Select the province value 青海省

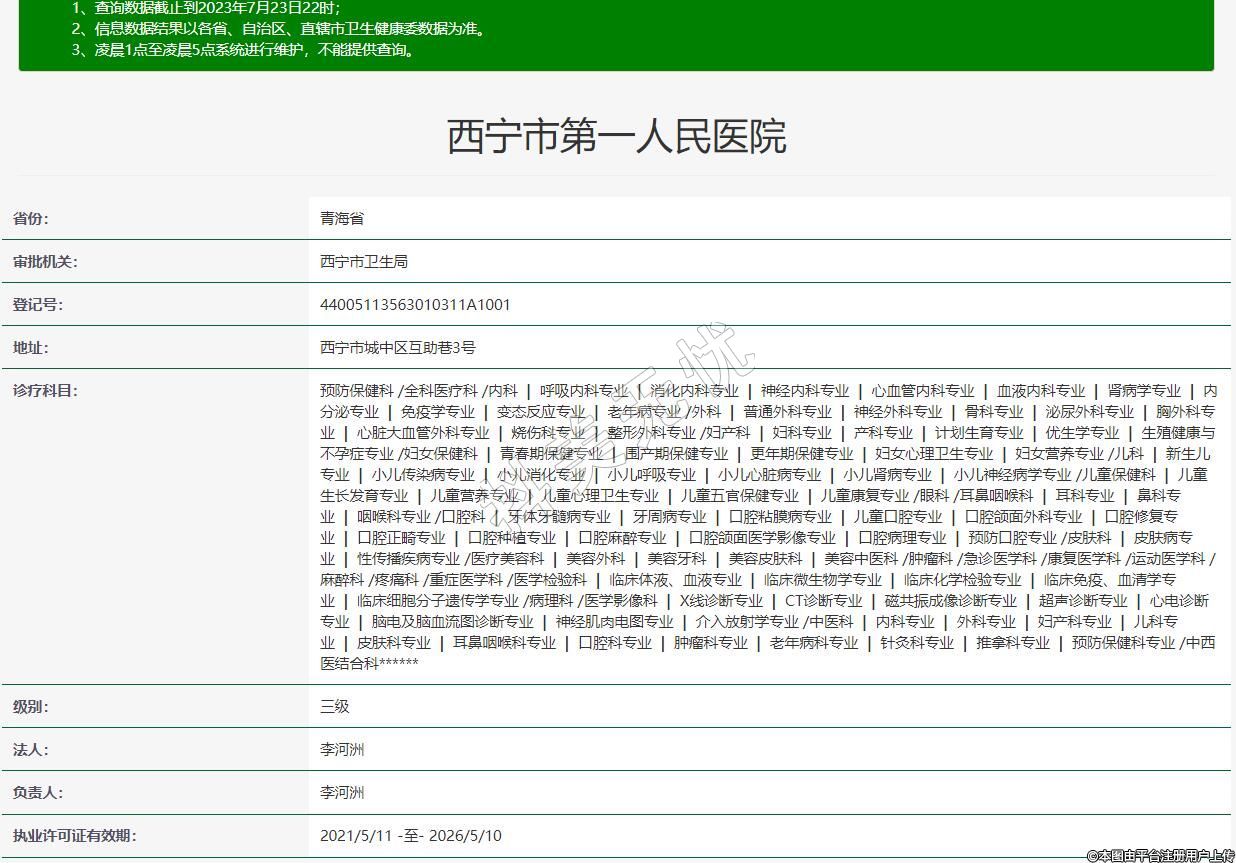tap(342, 219)
